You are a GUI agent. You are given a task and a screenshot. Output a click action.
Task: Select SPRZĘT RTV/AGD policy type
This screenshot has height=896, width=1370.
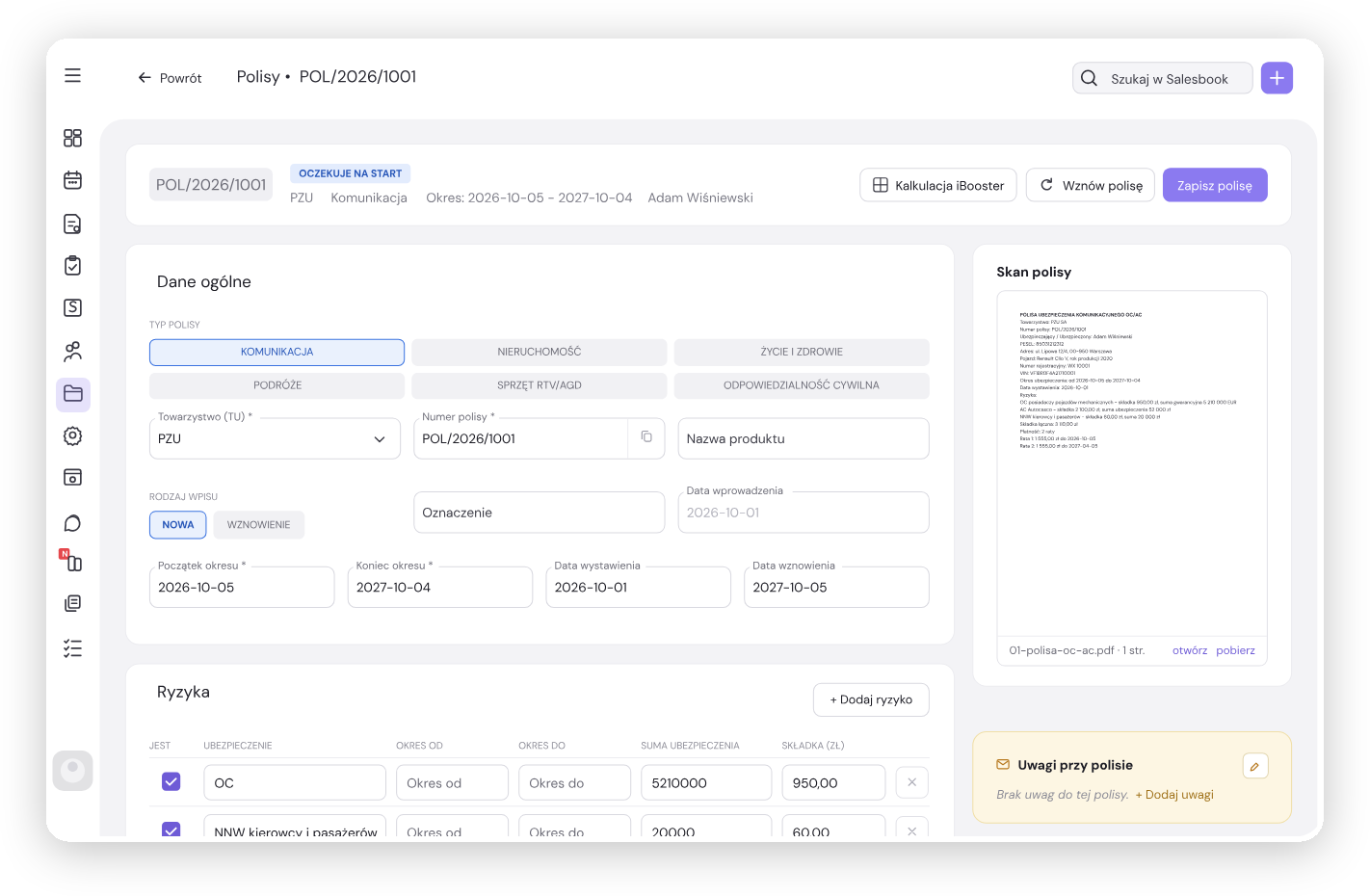click(x=540, y=385)
